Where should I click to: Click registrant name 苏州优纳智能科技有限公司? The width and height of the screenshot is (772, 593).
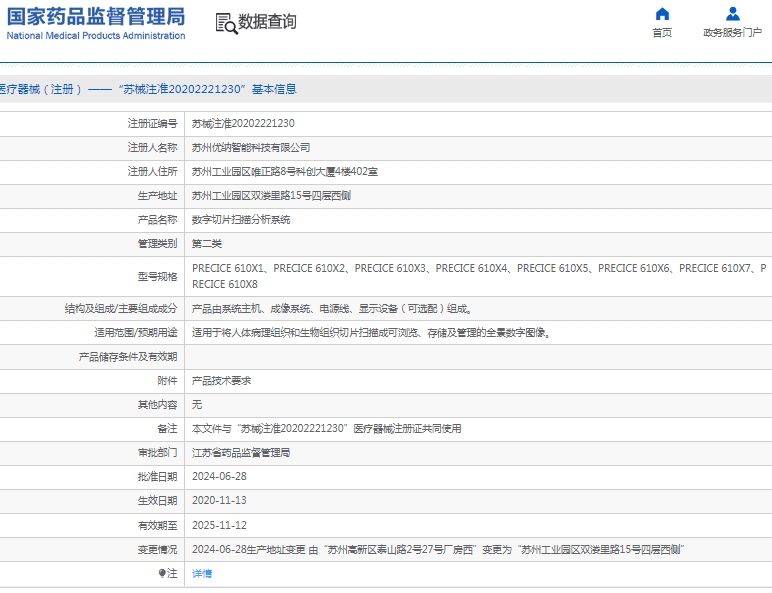tap(251, 147)
